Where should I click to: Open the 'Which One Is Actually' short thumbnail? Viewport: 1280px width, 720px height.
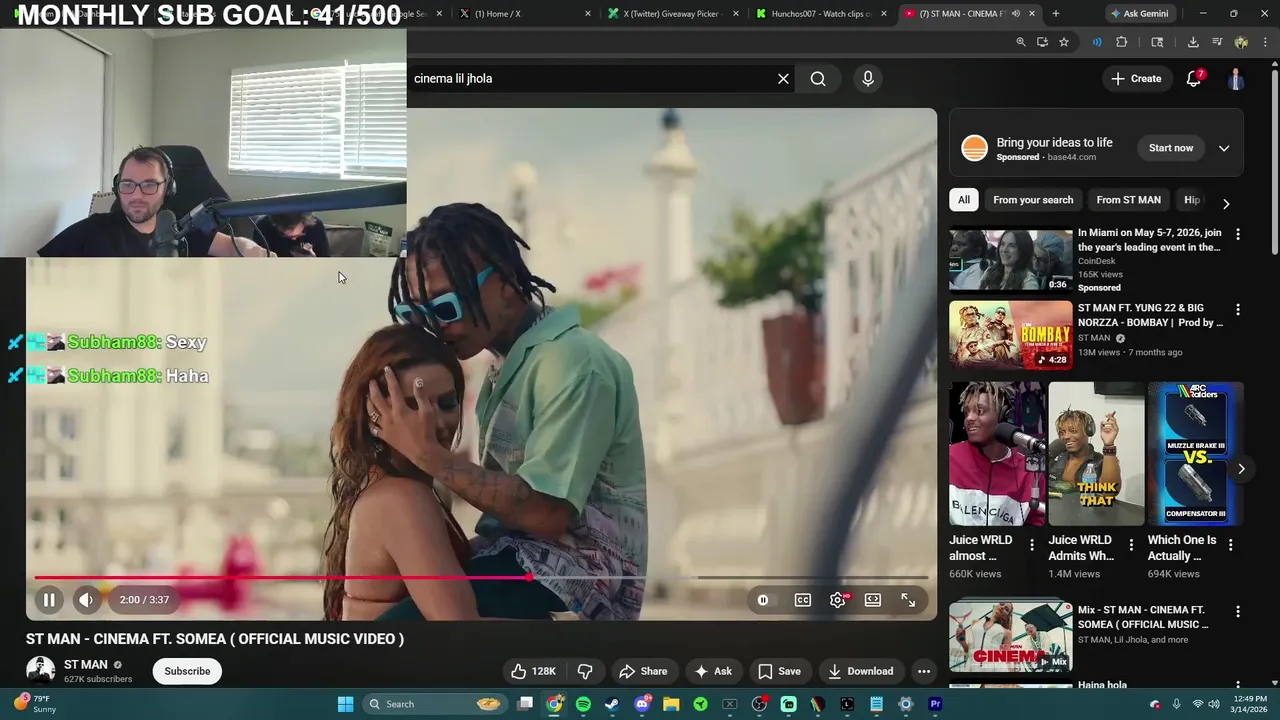point(1196,453)
